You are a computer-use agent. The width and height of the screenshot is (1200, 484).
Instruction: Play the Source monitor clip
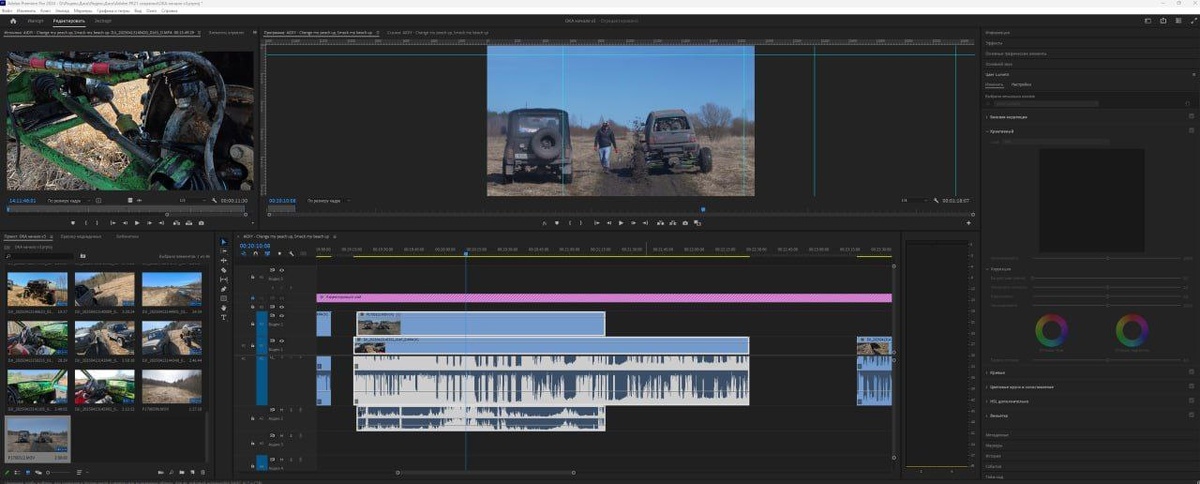(x=136, y=222)
